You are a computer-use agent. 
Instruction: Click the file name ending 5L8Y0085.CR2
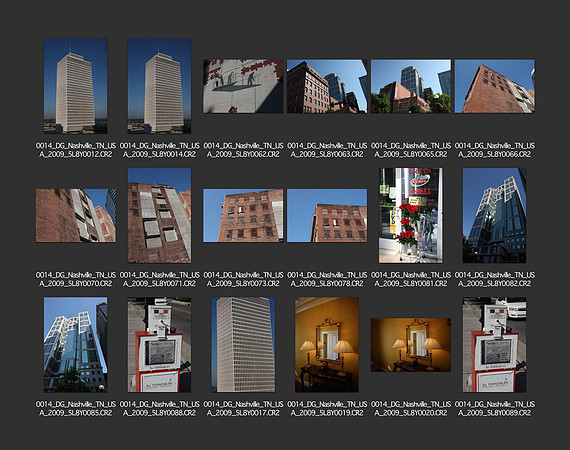point(76,408)
